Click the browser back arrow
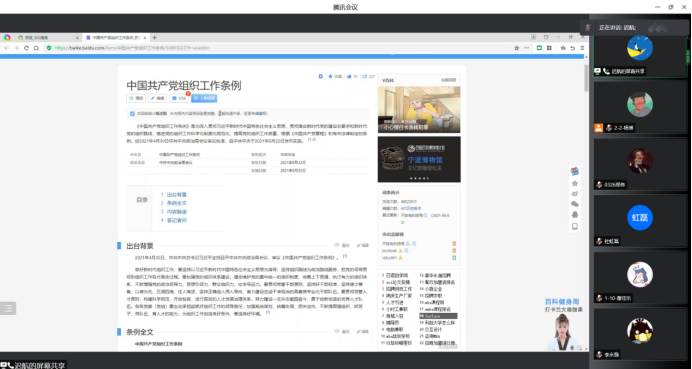The image size is (692, 369). tap(7, 48)
